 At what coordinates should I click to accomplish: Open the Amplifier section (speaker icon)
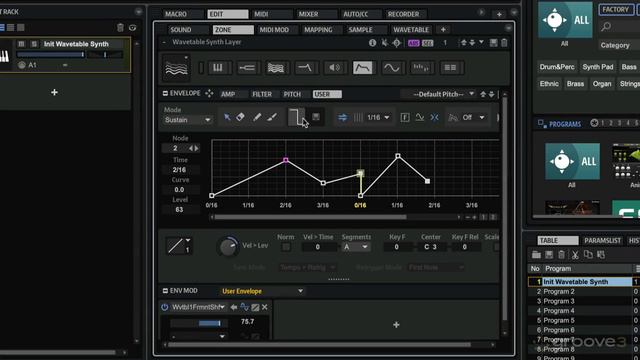tap(334, 68)
